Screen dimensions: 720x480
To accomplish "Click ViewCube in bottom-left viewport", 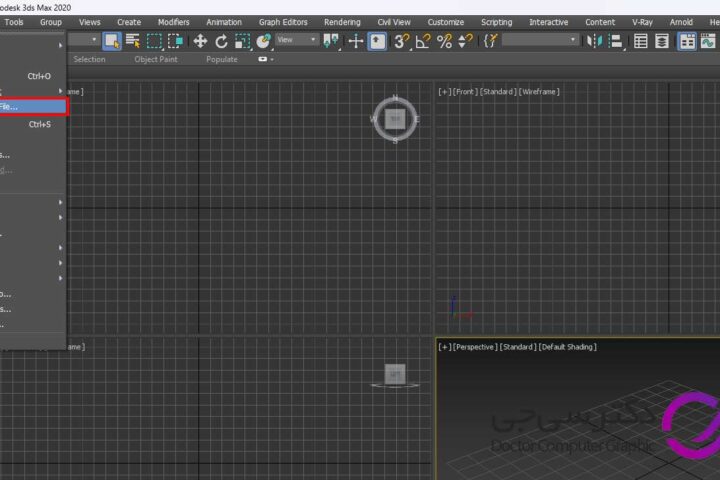I will coord(395,375).
